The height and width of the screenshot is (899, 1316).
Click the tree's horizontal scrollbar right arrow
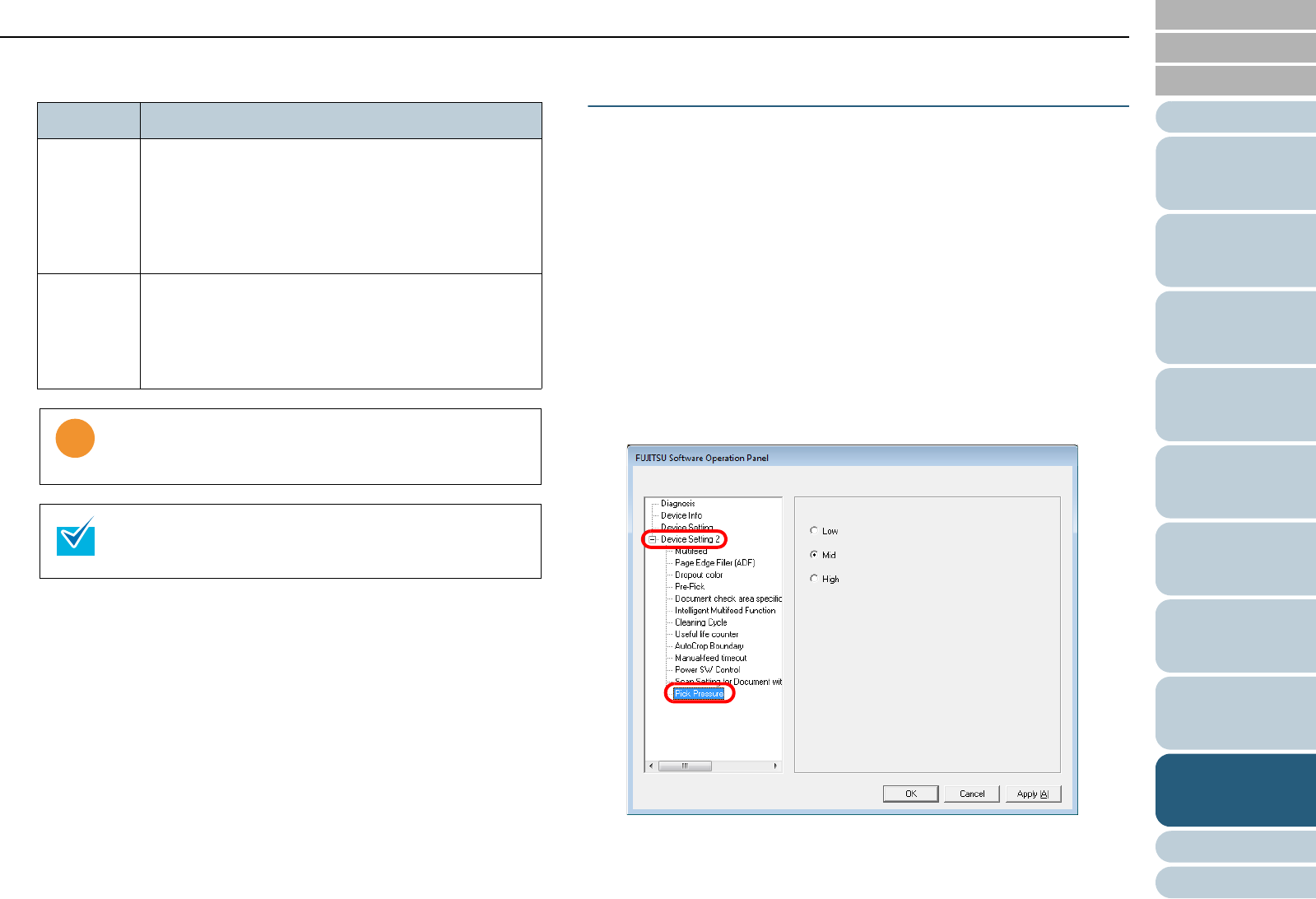(775, 766)
